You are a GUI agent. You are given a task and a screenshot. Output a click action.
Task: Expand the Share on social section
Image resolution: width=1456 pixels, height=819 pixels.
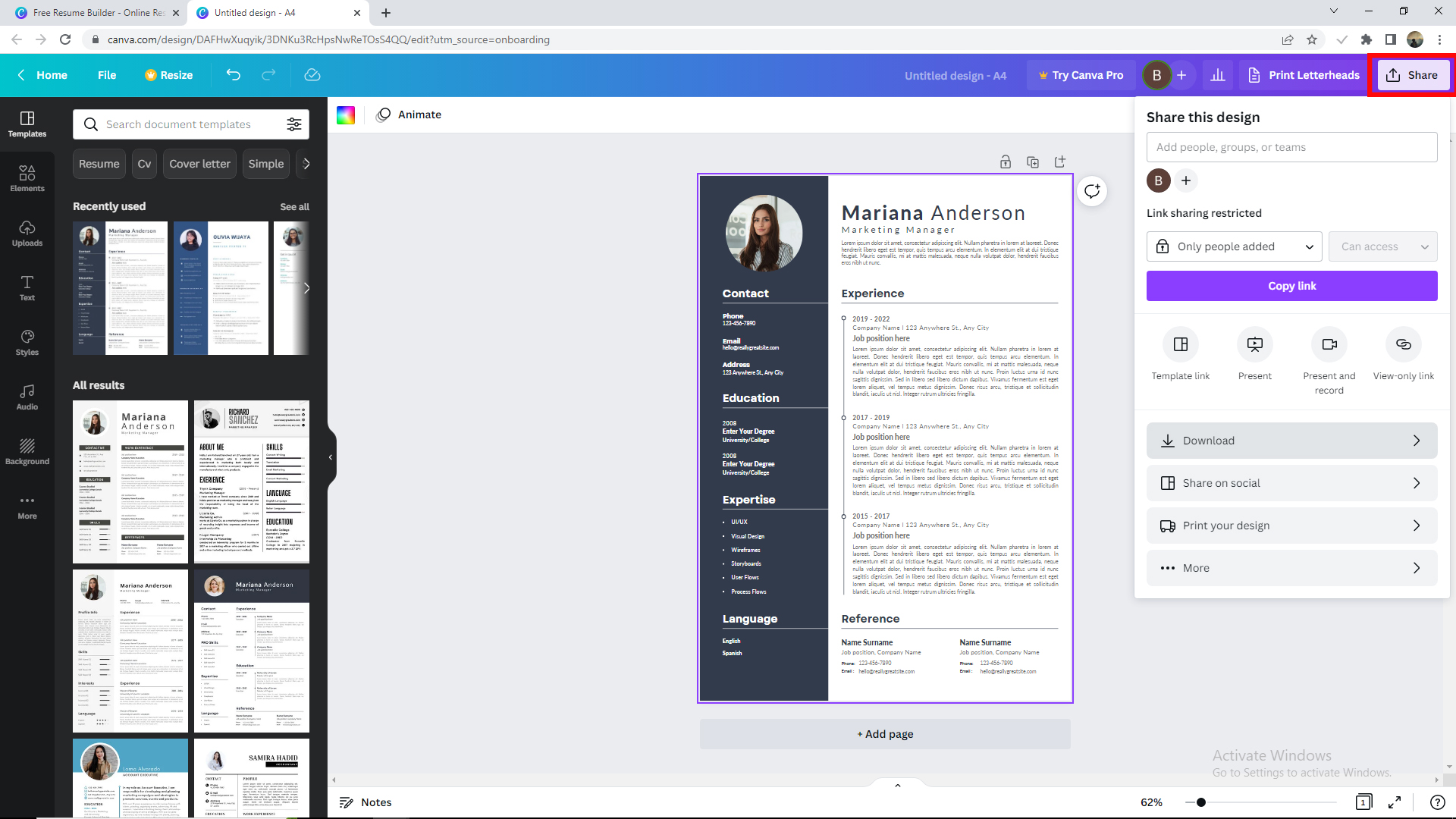click(x=1292, y=483)
